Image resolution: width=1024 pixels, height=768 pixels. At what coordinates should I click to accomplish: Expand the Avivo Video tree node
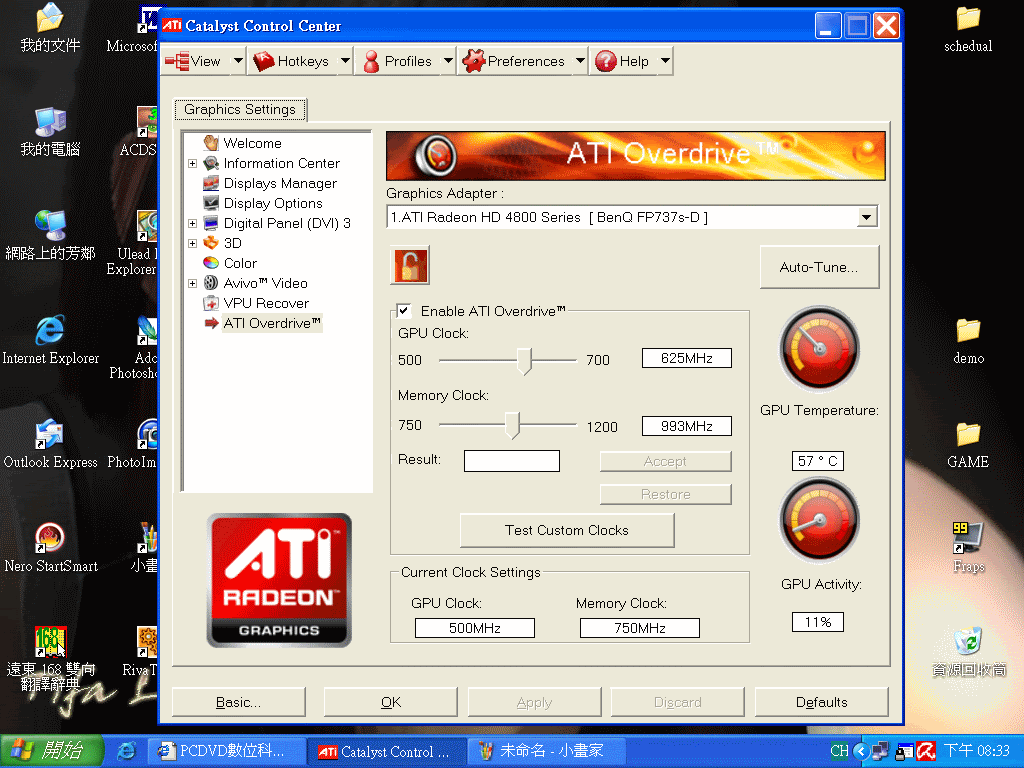click(192, 283)
